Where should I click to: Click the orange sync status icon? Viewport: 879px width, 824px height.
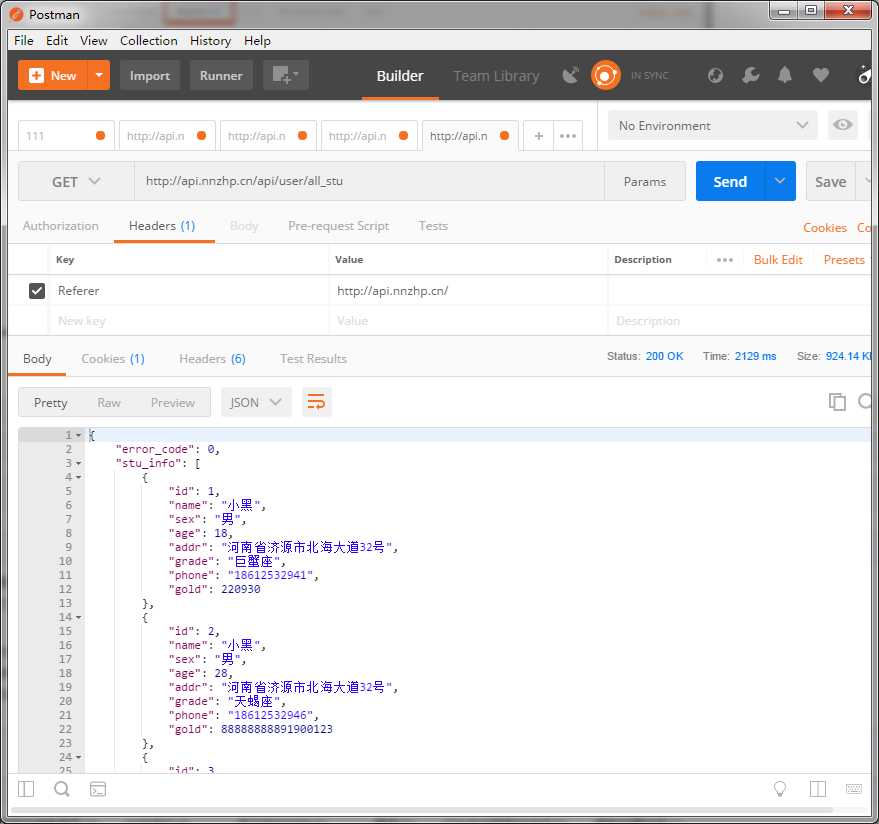(605, 75)
